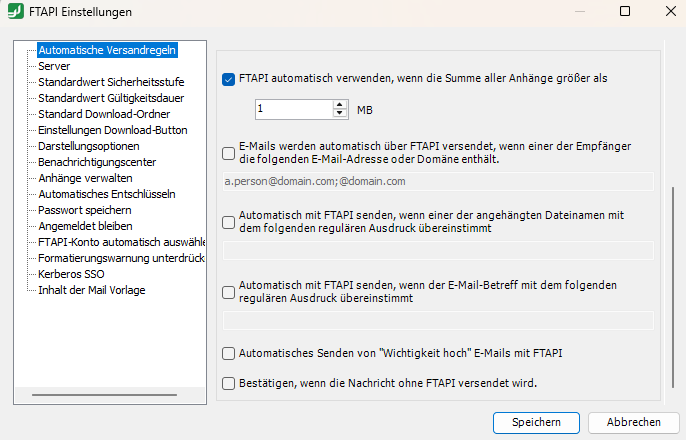Open Darstellungsoptionen settings page

[89, 146]
